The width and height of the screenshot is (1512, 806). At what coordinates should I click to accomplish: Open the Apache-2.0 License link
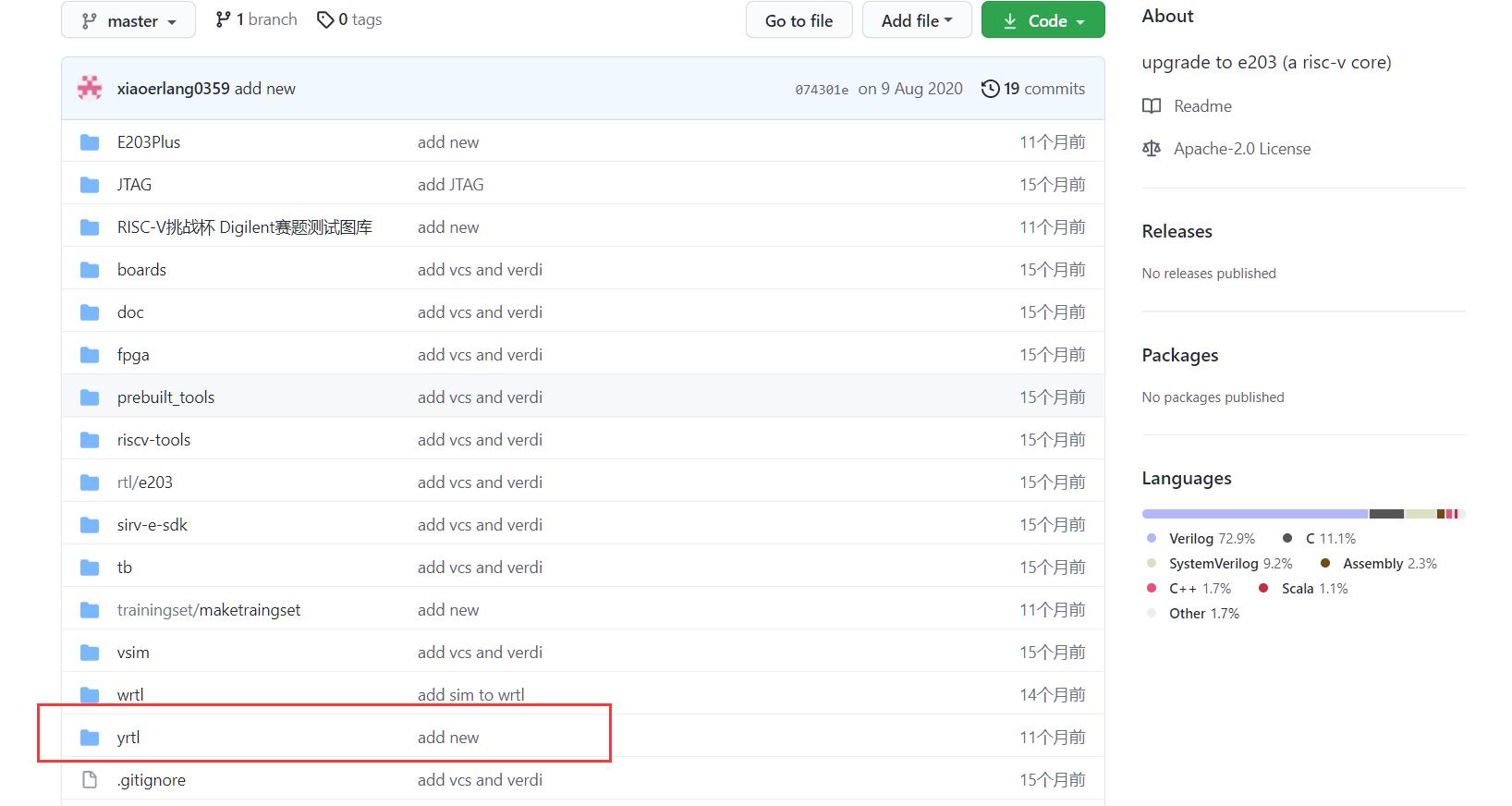click(1242, 149)
